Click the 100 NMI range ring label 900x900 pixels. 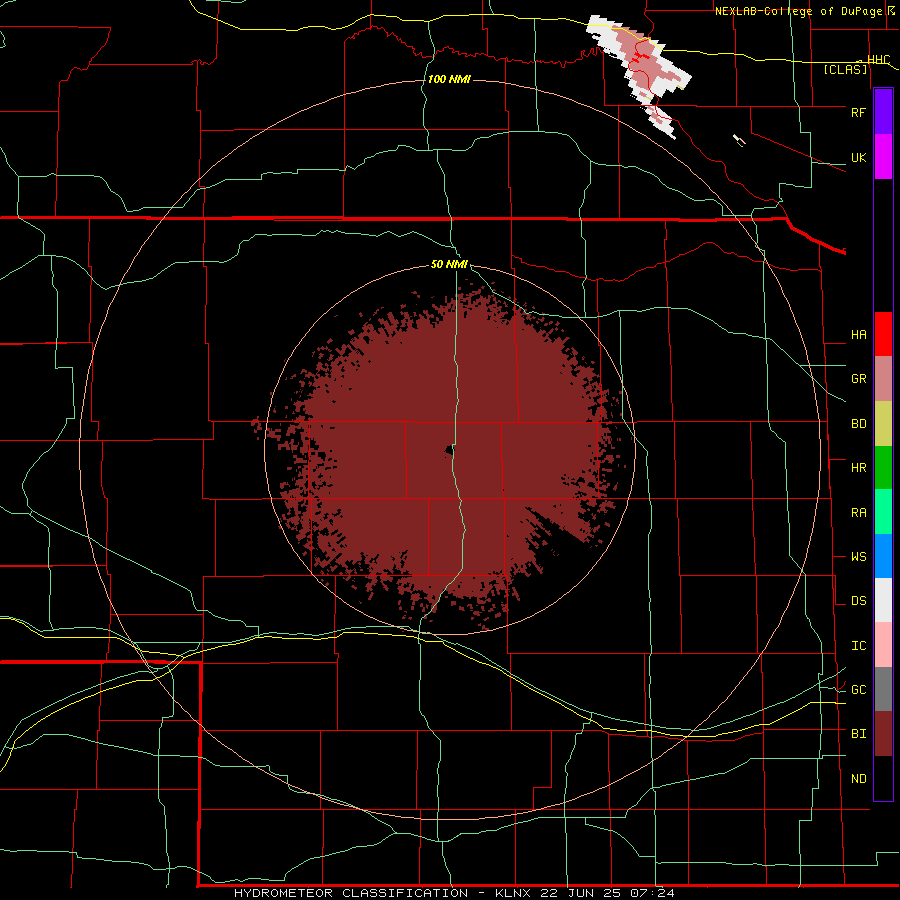pos(449,79)
